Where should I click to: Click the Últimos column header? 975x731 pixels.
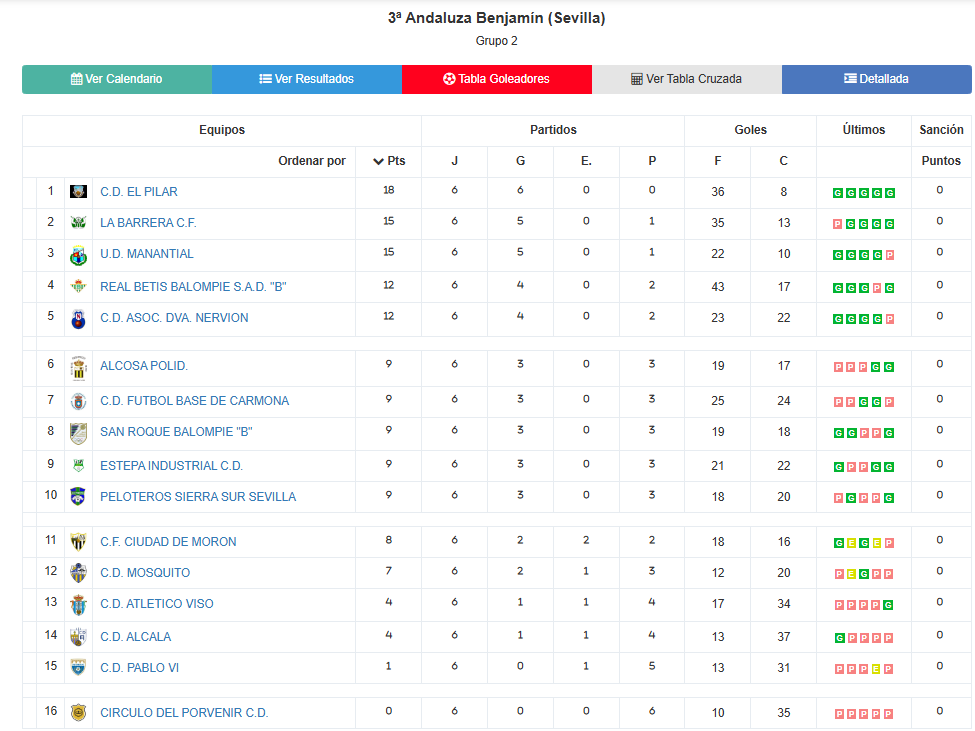click(863, 130)
